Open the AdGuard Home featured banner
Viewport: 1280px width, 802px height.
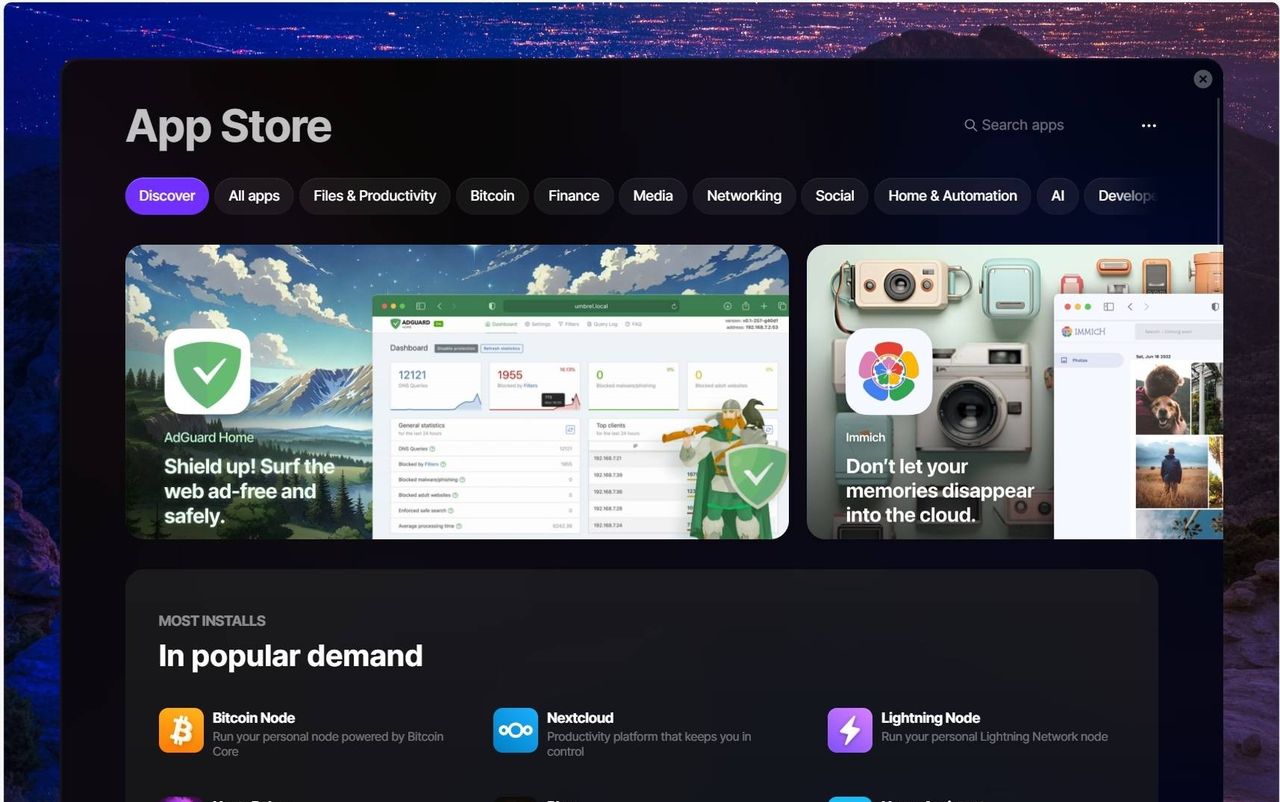[x=457, y=392]
